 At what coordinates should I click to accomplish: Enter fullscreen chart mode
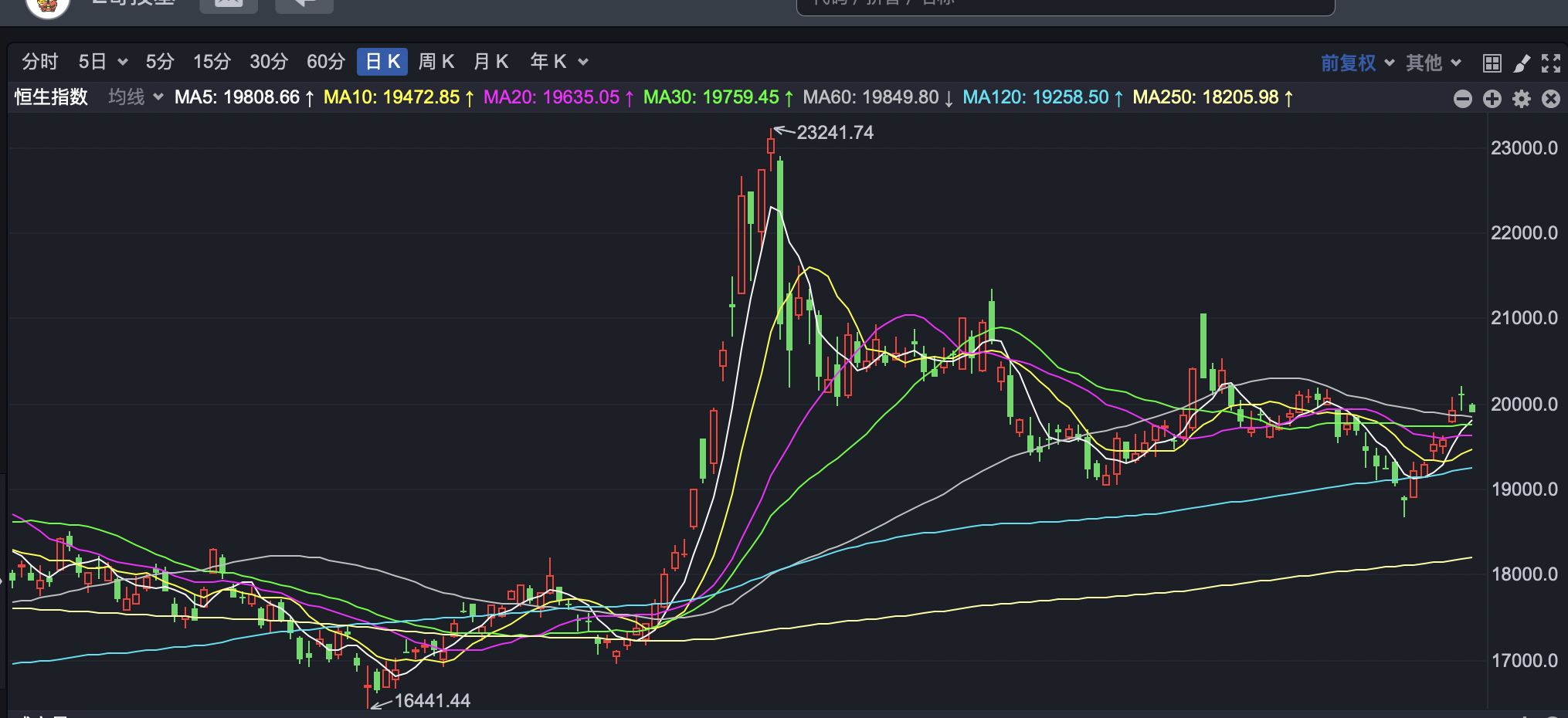click(x=1550, y=63)
